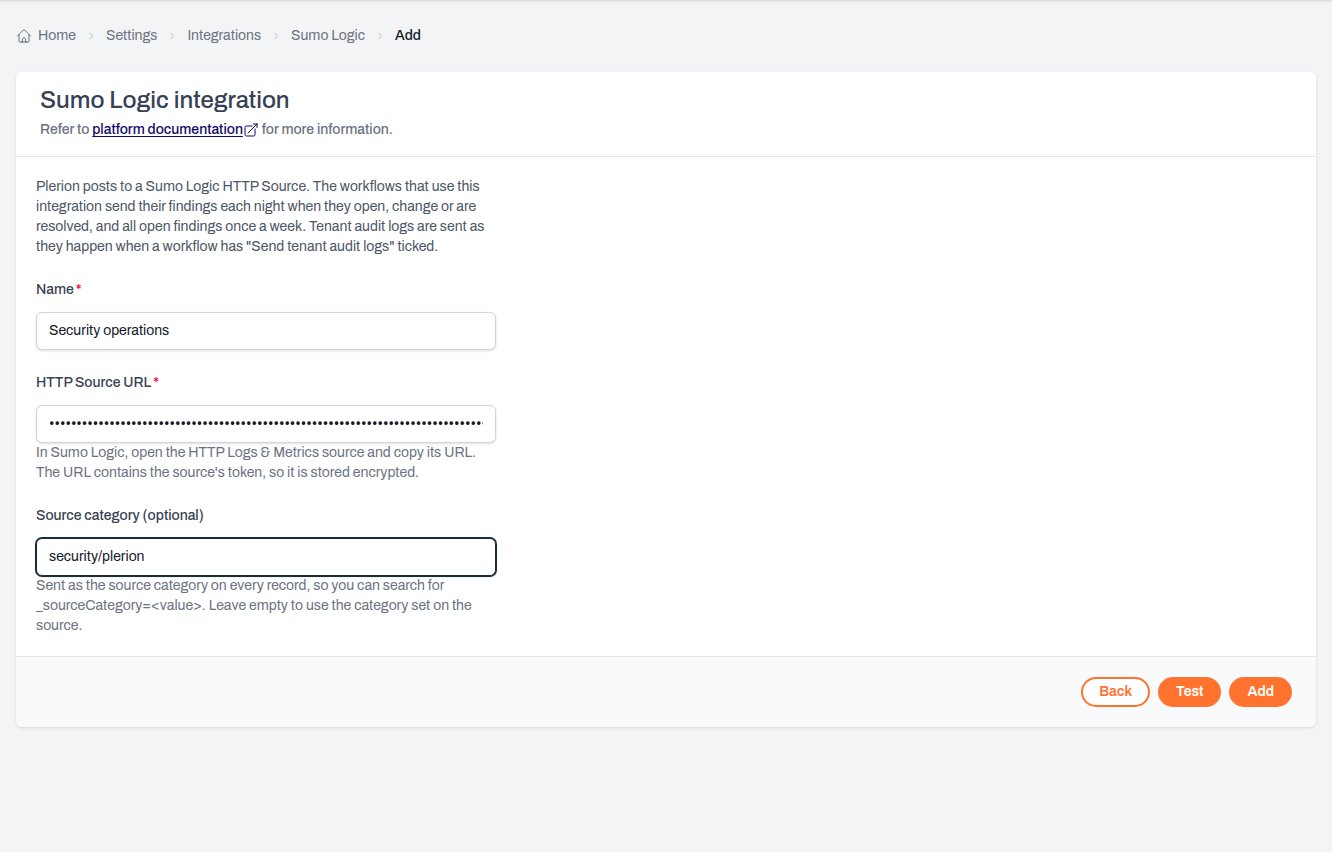The width and height of the screenshot is (1332, 852).
Task: Open the platform documentation link
Action: pyautogui.click(x=168, y=129)
